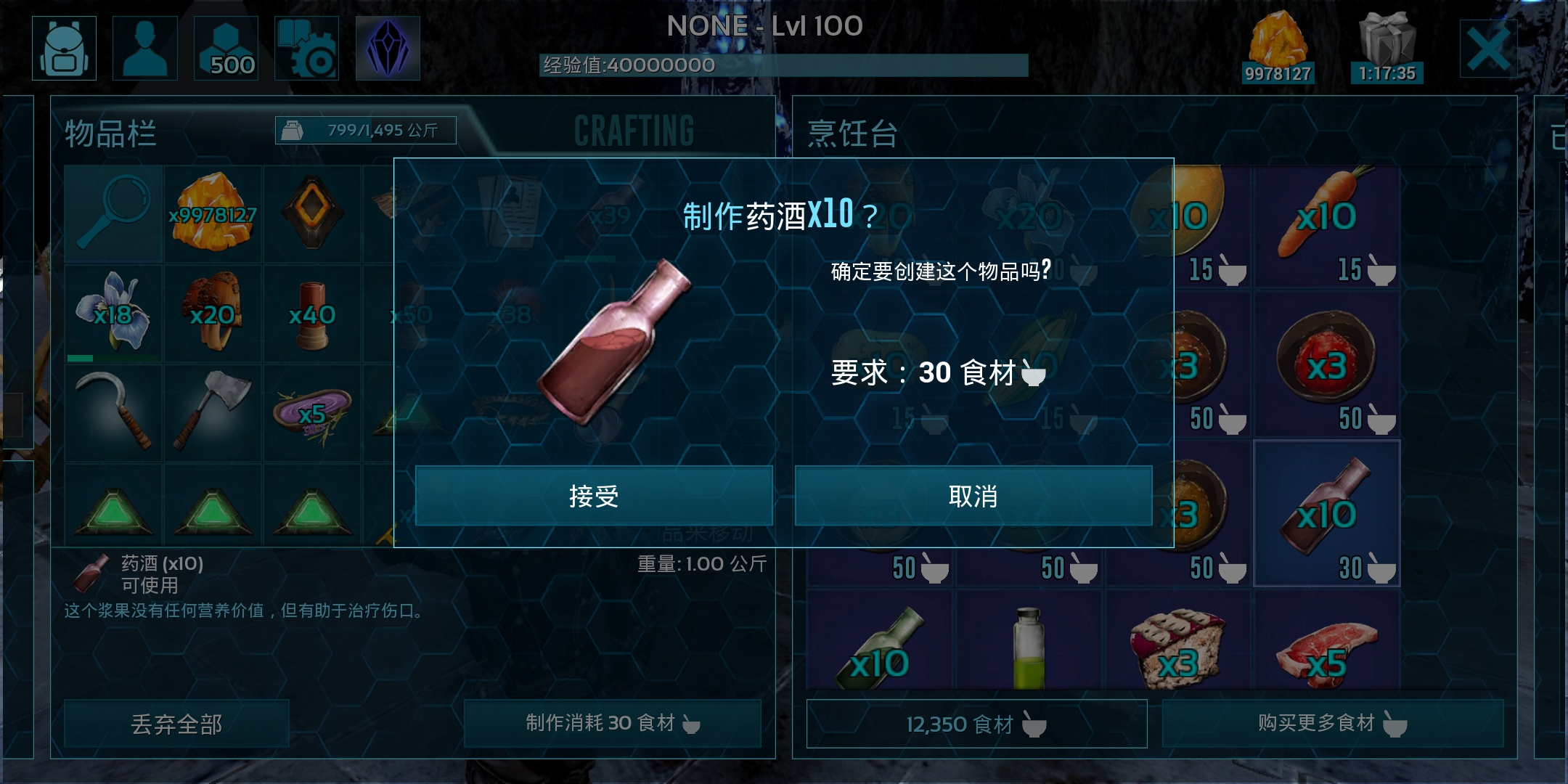Switch to the CRAFTING tab
The height and width of the screenshot is (784, 1568).
[634, 131]
